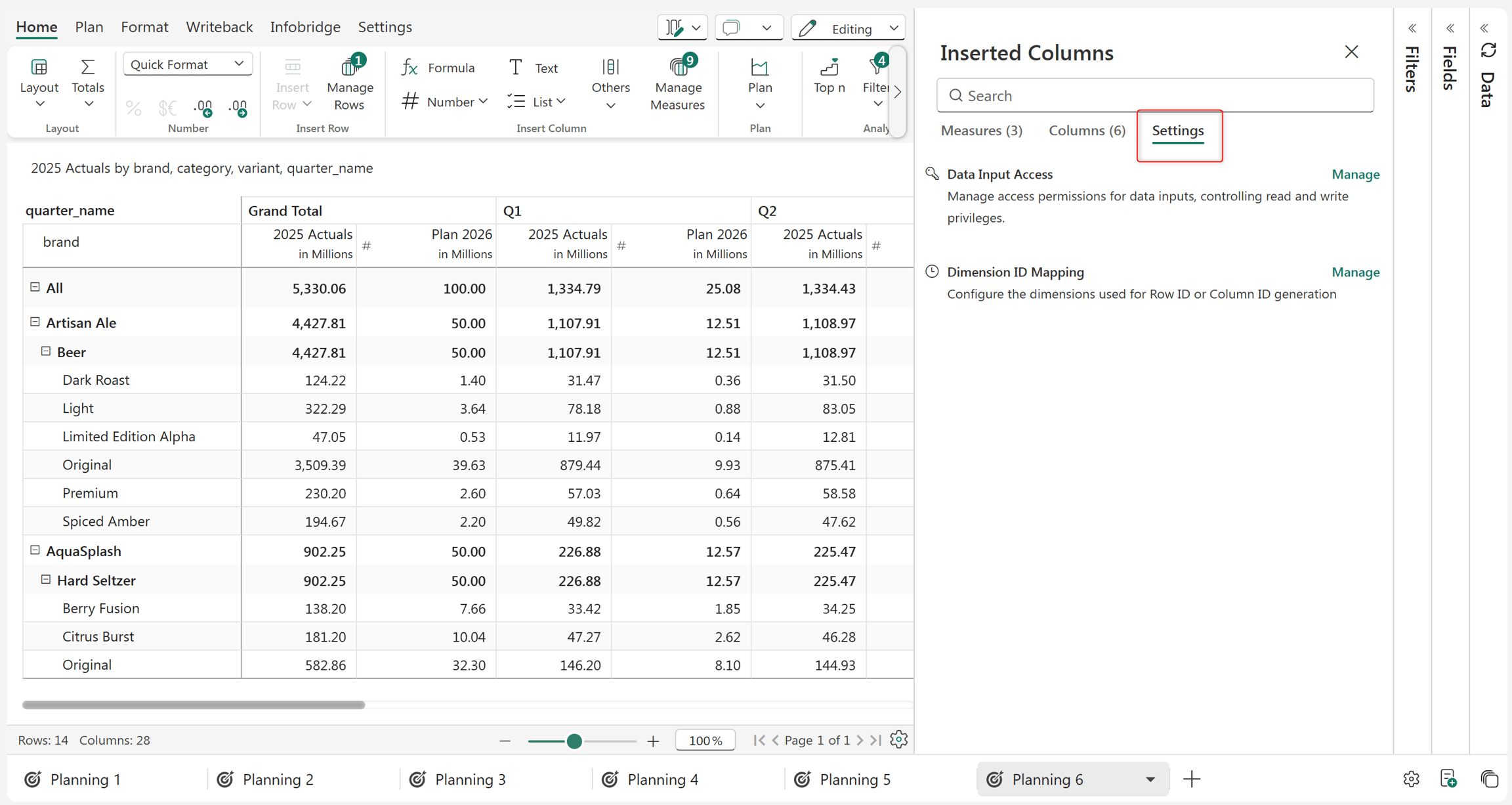
Task: Click the refresh Data icon
Action: [1488, 51]
